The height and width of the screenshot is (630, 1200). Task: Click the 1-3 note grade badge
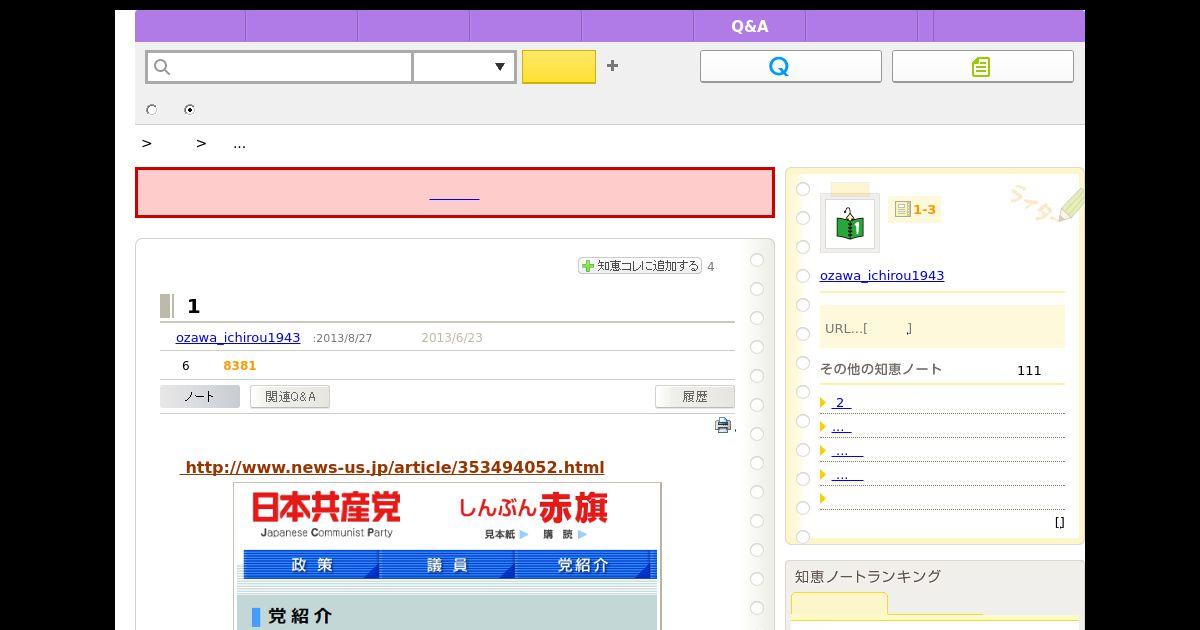click(915, 209)
